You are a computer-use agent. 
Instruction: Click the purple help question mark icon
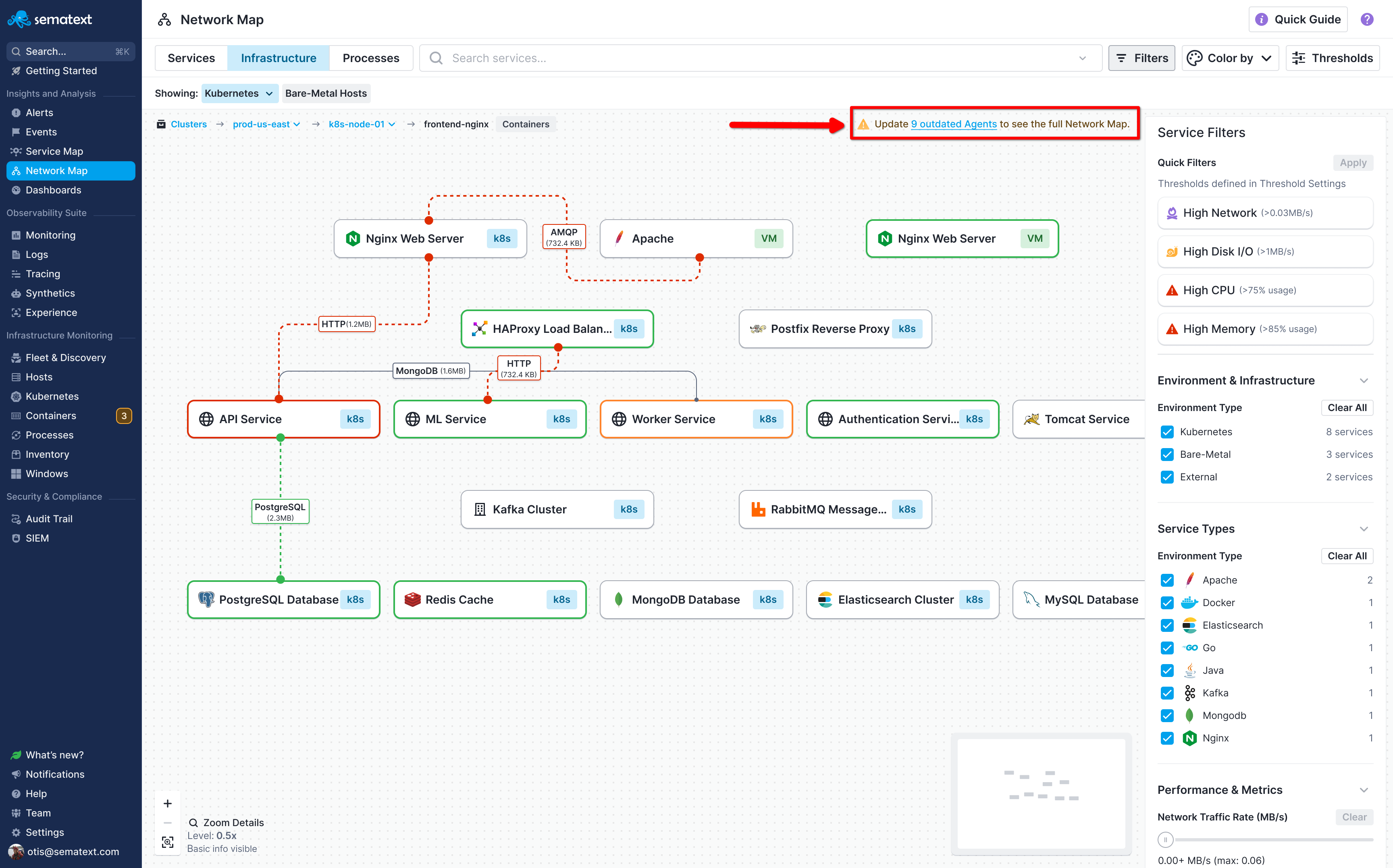(1366, 19)
